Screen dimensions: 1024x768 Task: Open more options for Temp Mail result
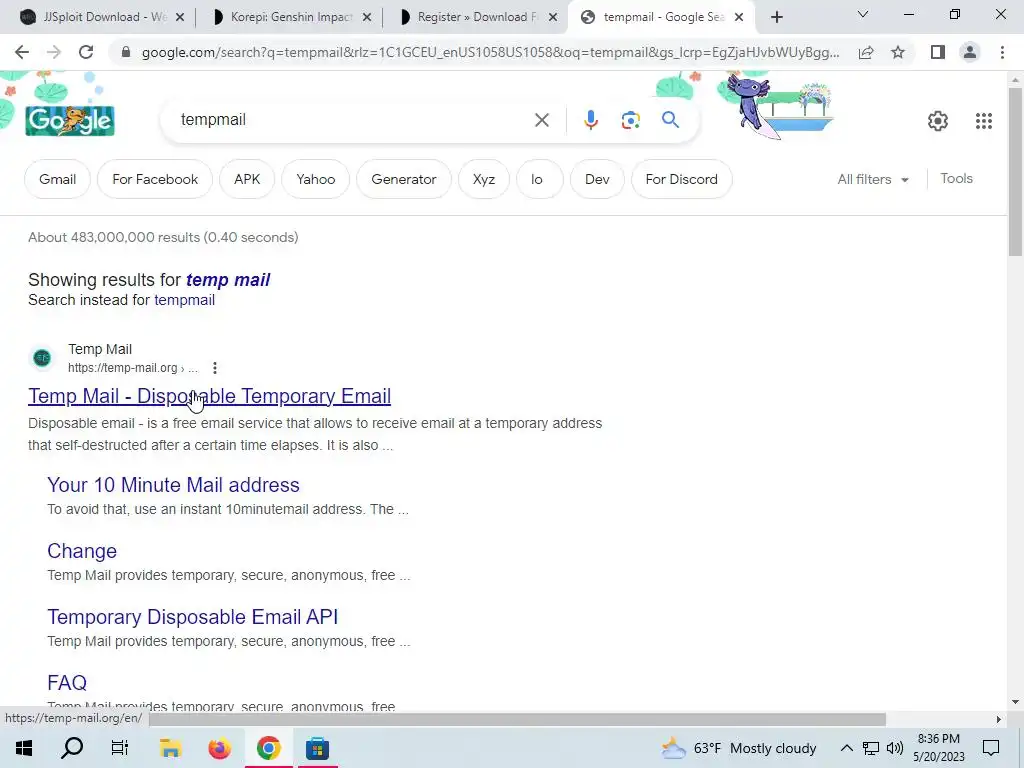[215, 368]
